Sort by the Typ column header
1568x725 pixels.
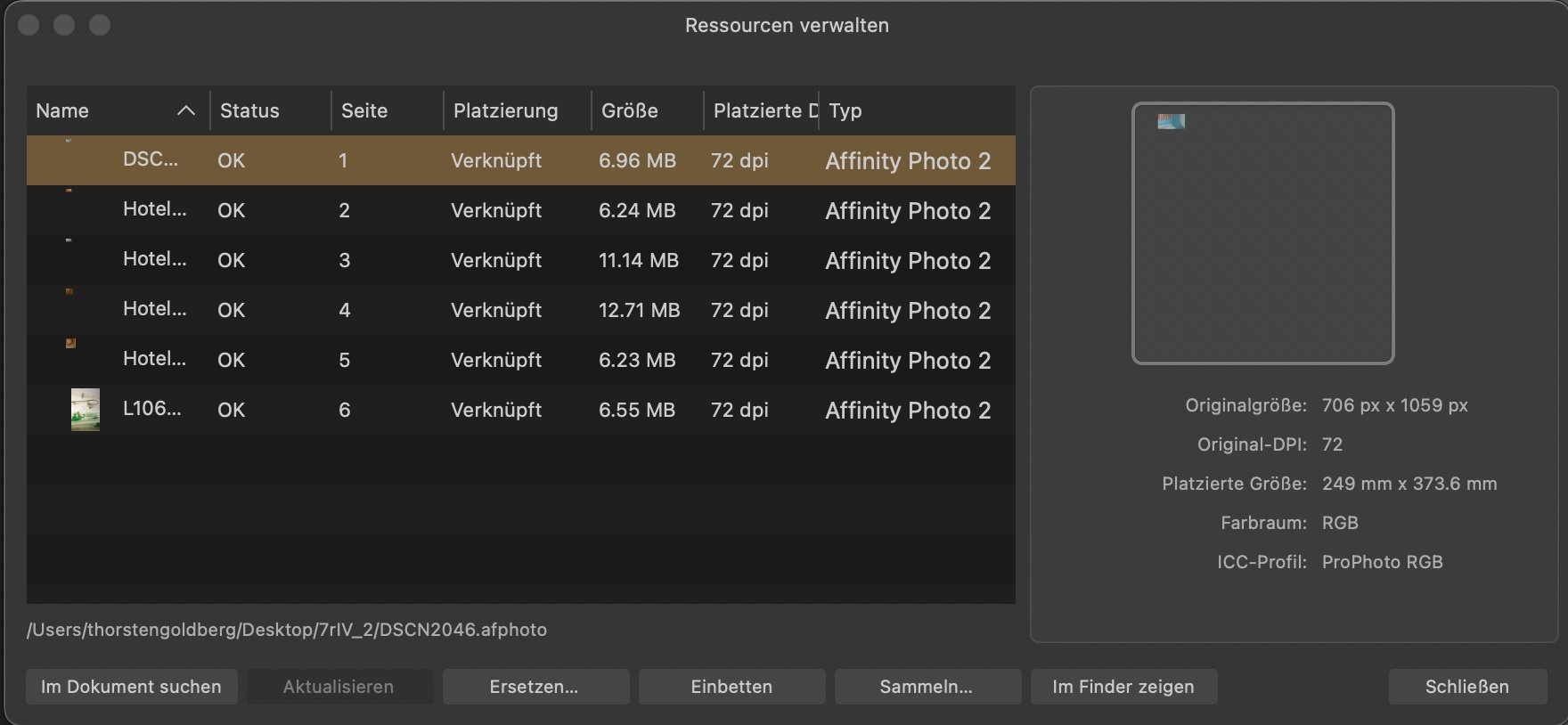[x=918, y=110]
